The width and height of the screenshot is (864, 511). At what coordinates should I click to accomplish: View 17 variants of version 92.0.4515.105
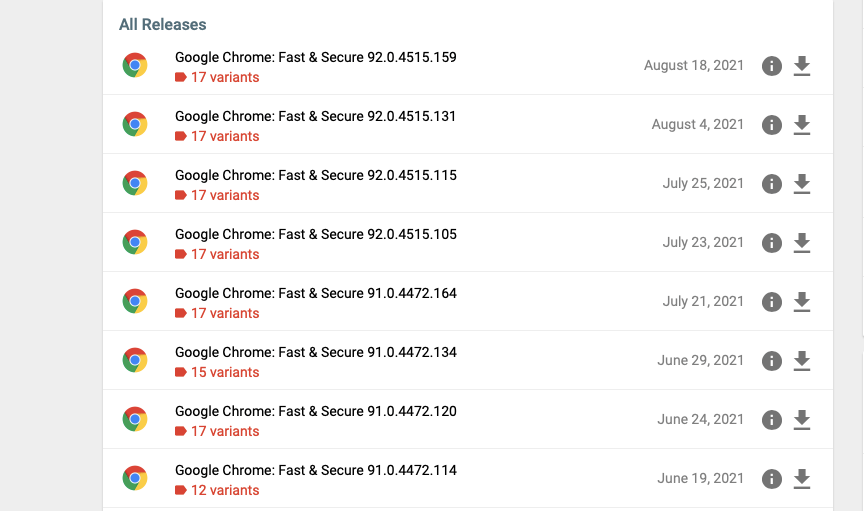(x=217, y=254)
